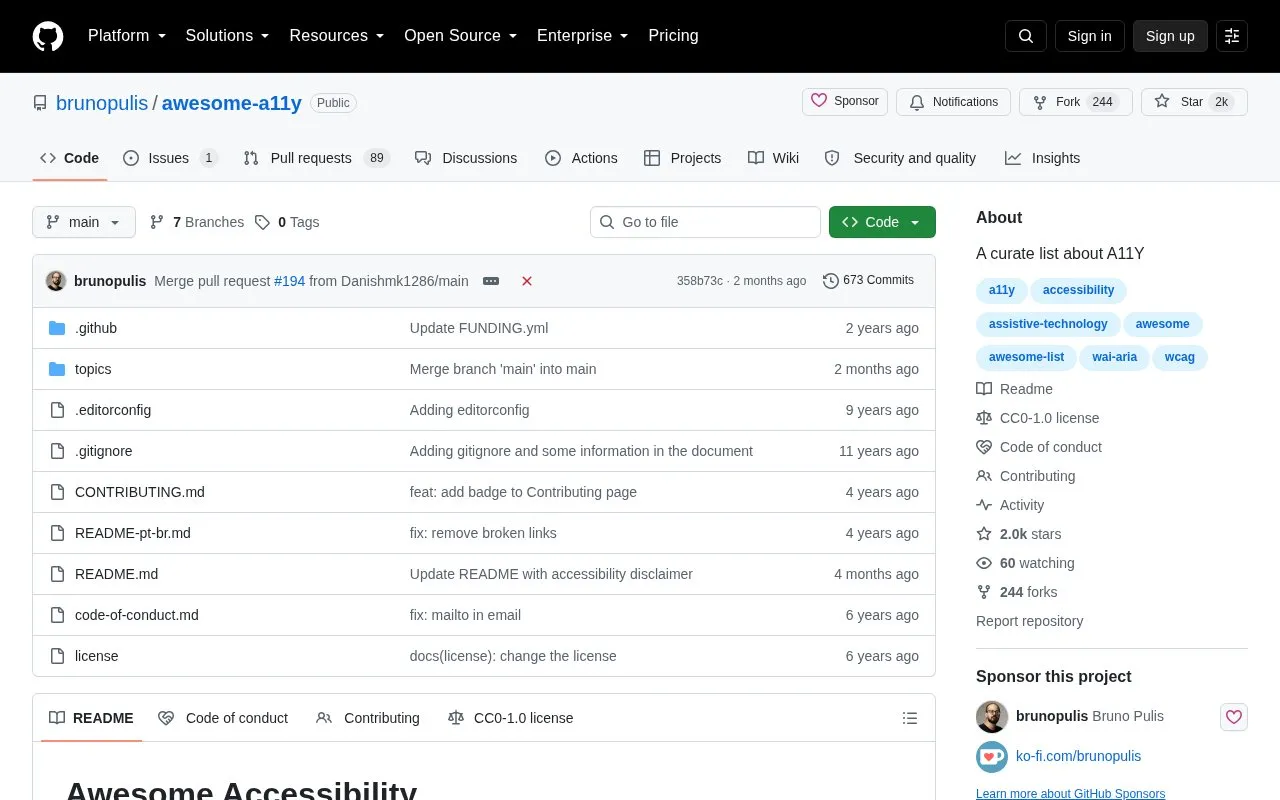Open the .editorconfig file
Screen dimensions: 1280x800
point(113,410)
